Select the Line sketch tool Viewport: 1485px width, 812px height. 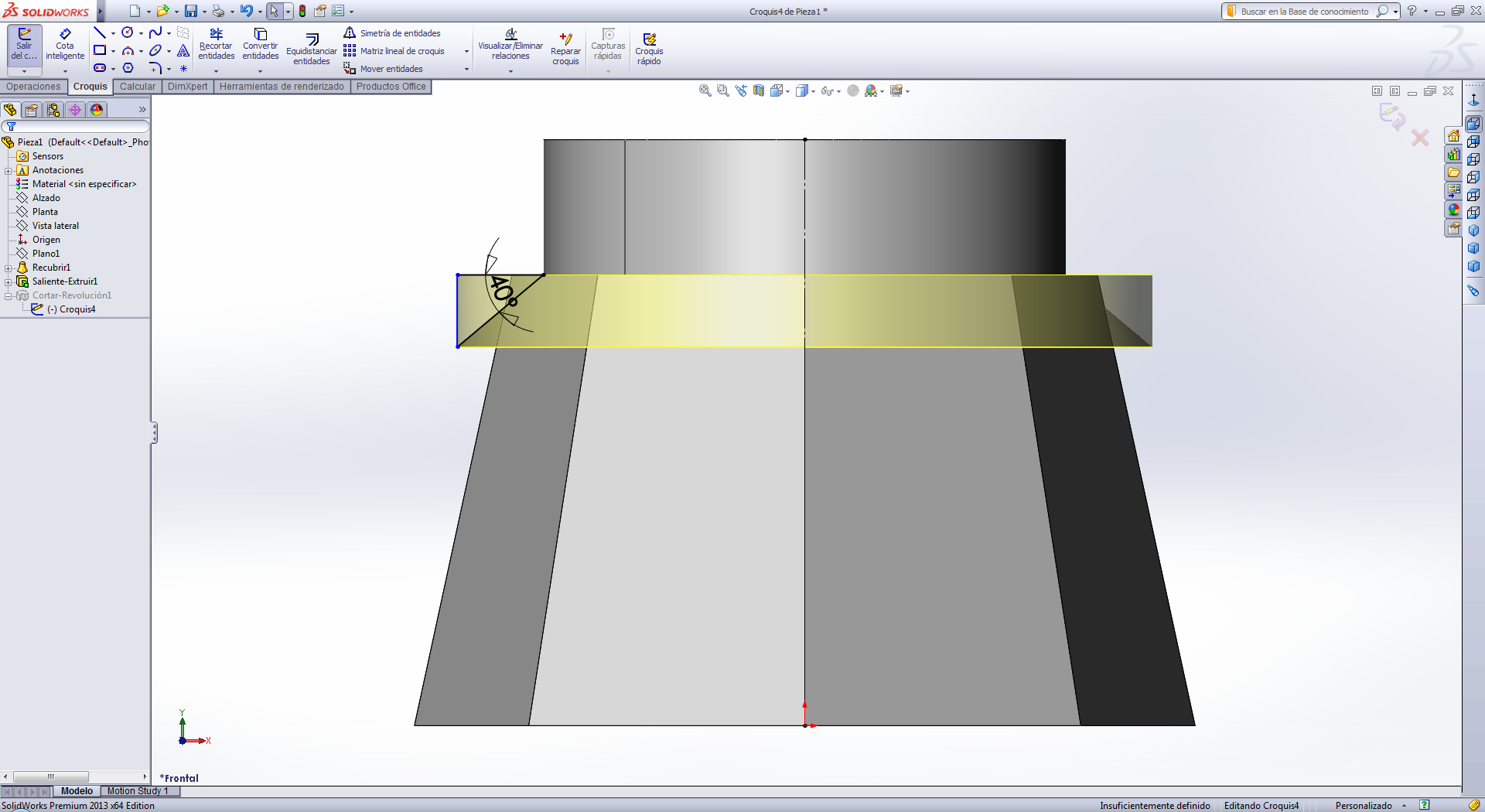point(100,32)
